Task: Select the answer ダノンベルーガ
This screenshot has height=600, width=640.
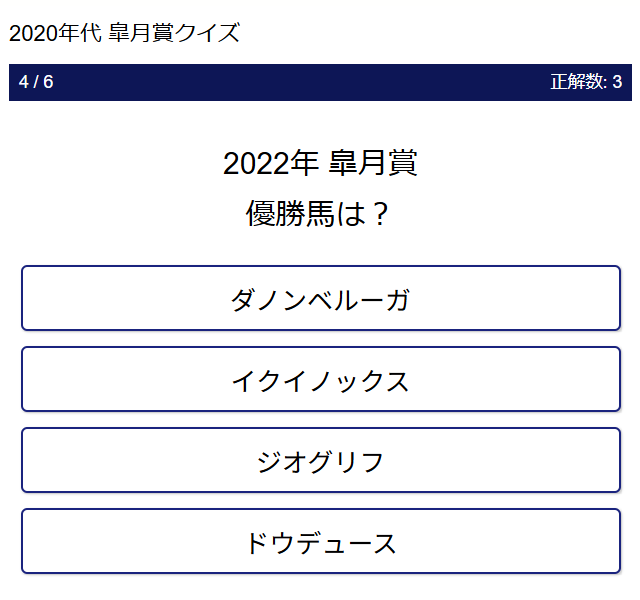Action: [320, 298]
